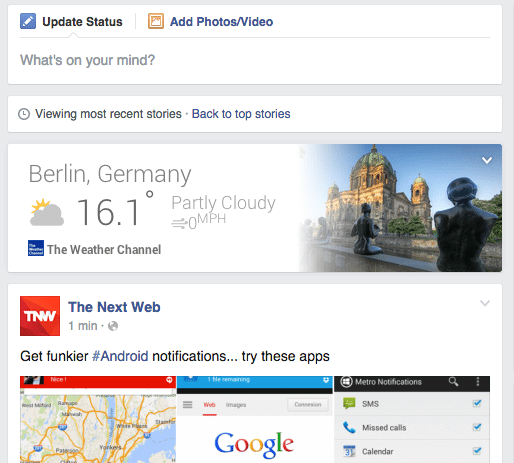The width and height of the screenshot is (514, 463).
Task: Open the map screenshot thumbnail
Action: pyautogui.click(x=98, y=419)
